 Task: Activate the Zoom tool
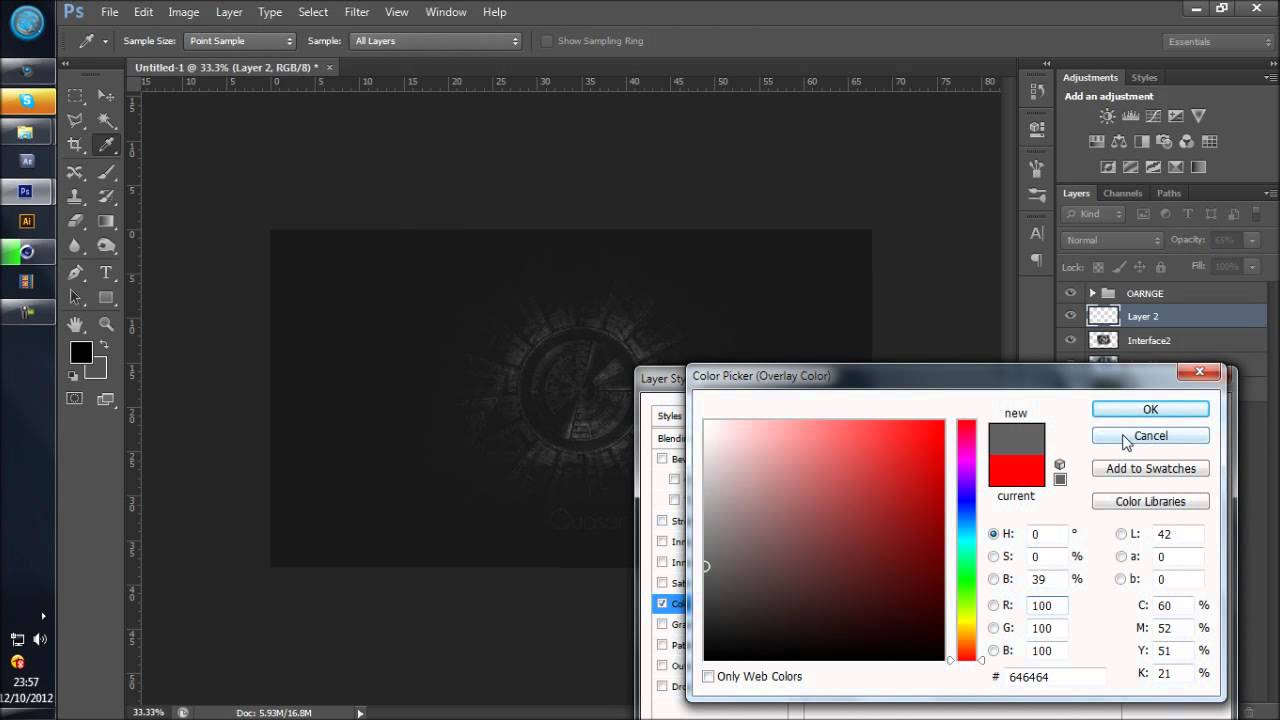(x=106, y=324)
